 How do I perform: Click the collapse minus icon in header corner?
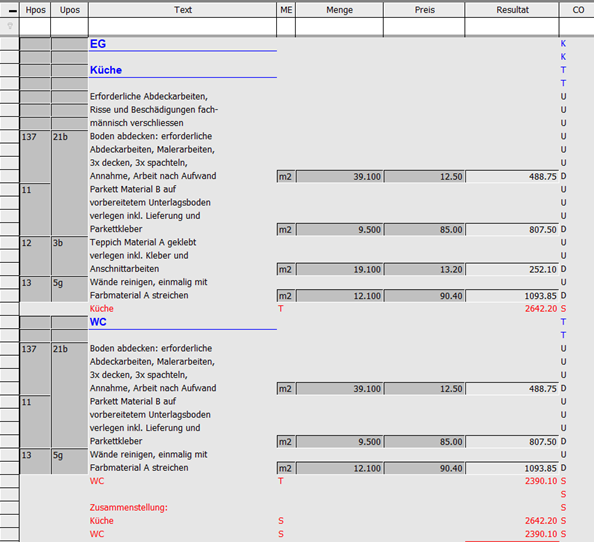[x=13, y=11]
